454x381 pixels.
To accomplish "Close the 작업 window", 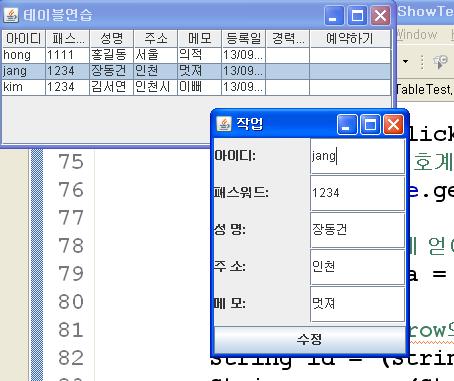I will [x=393, y=124].
